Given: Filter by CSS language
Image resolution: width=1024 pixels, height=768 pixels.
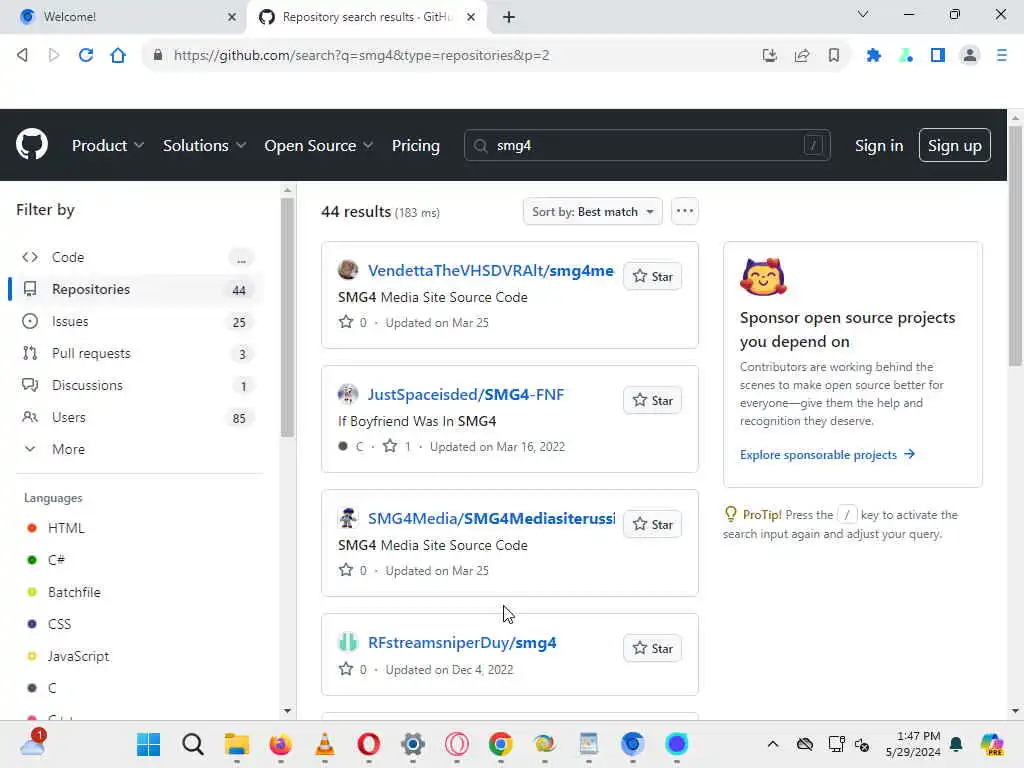Looking at the screenshot, I should click(59, 624).
